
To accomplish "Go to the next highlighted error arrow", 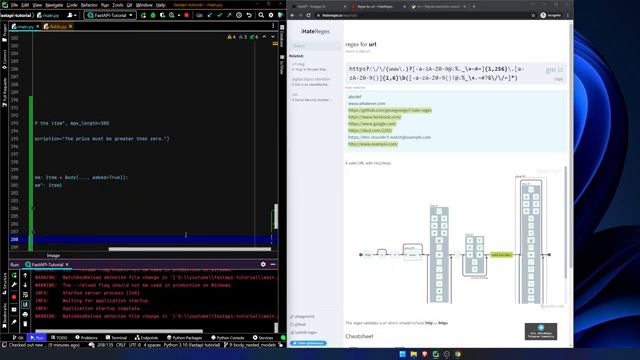I will [x=273, y=37].
